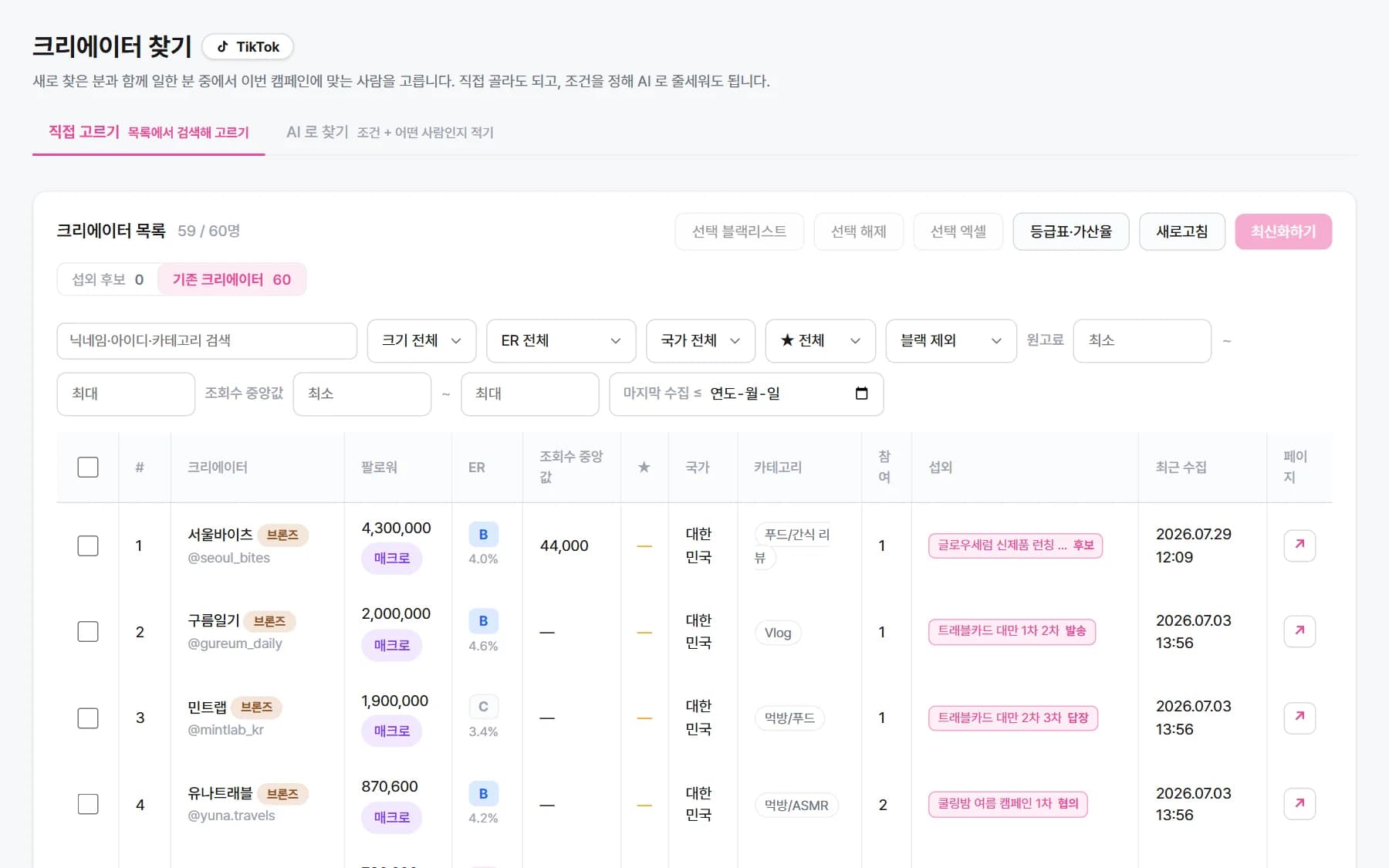The height and width of the screenshot is (868, 1389).
Task: Open page link for 민트랩 row
Action: (1299, 718)
